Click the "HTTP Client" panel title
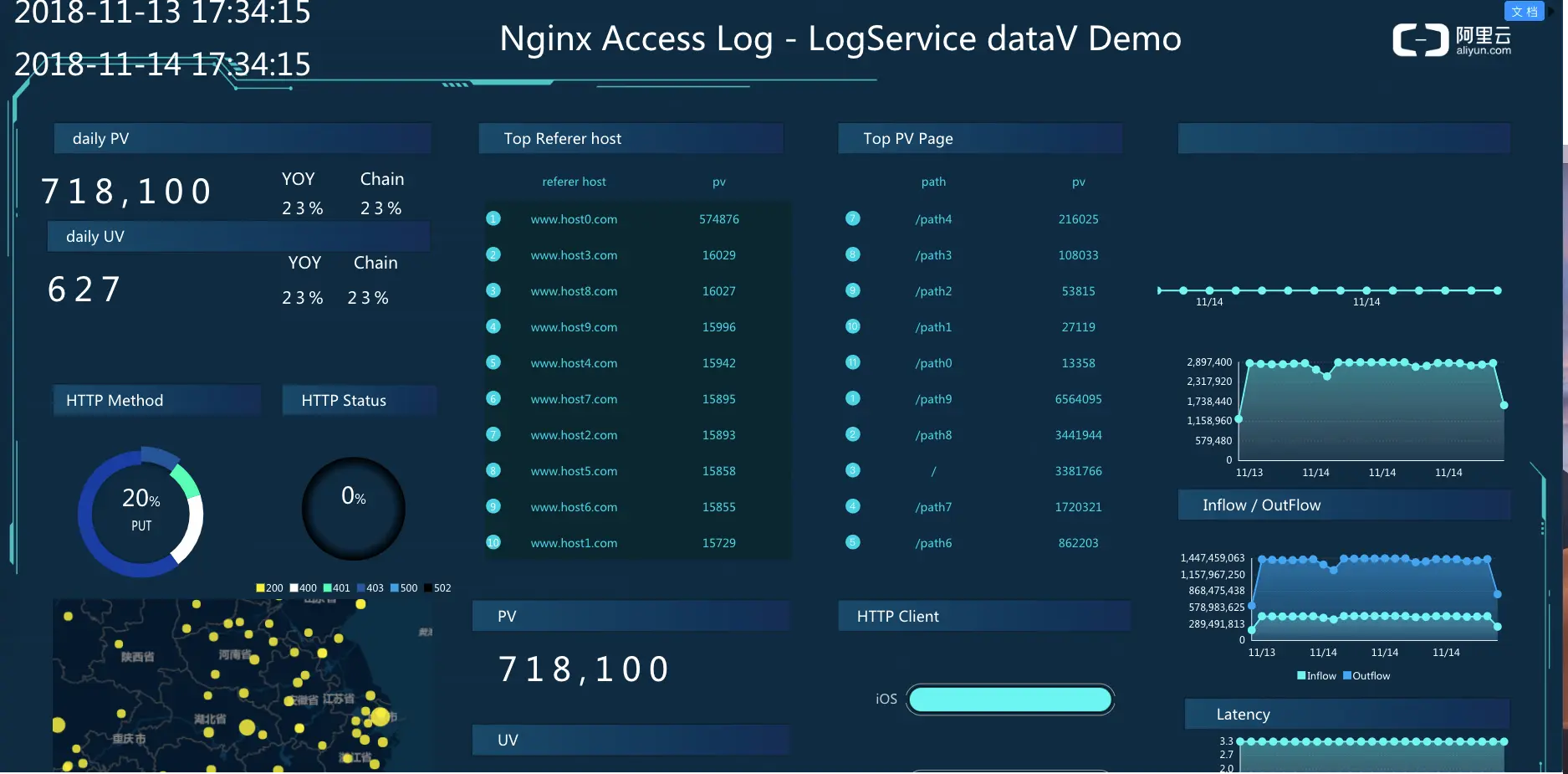The height and width of the screenshot is (774, 1568). coord(898,617)
